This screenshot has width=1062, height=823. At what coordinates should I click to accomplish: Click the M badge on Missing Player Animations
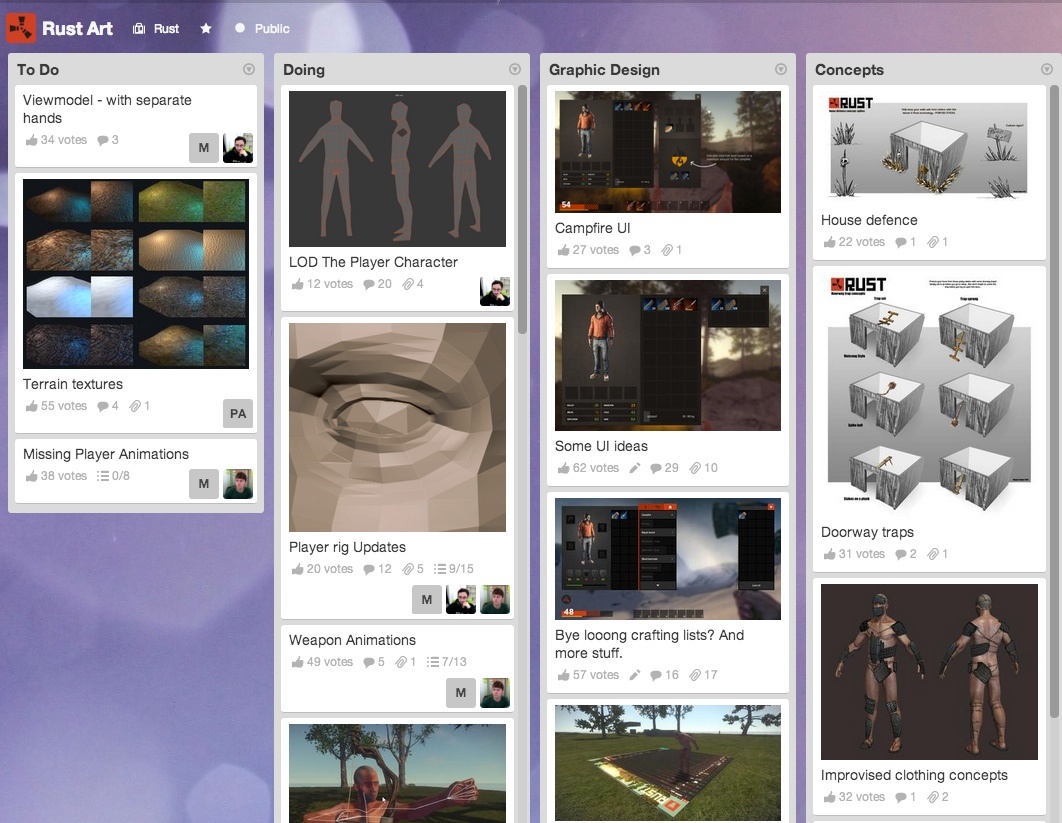coord(204,484)
